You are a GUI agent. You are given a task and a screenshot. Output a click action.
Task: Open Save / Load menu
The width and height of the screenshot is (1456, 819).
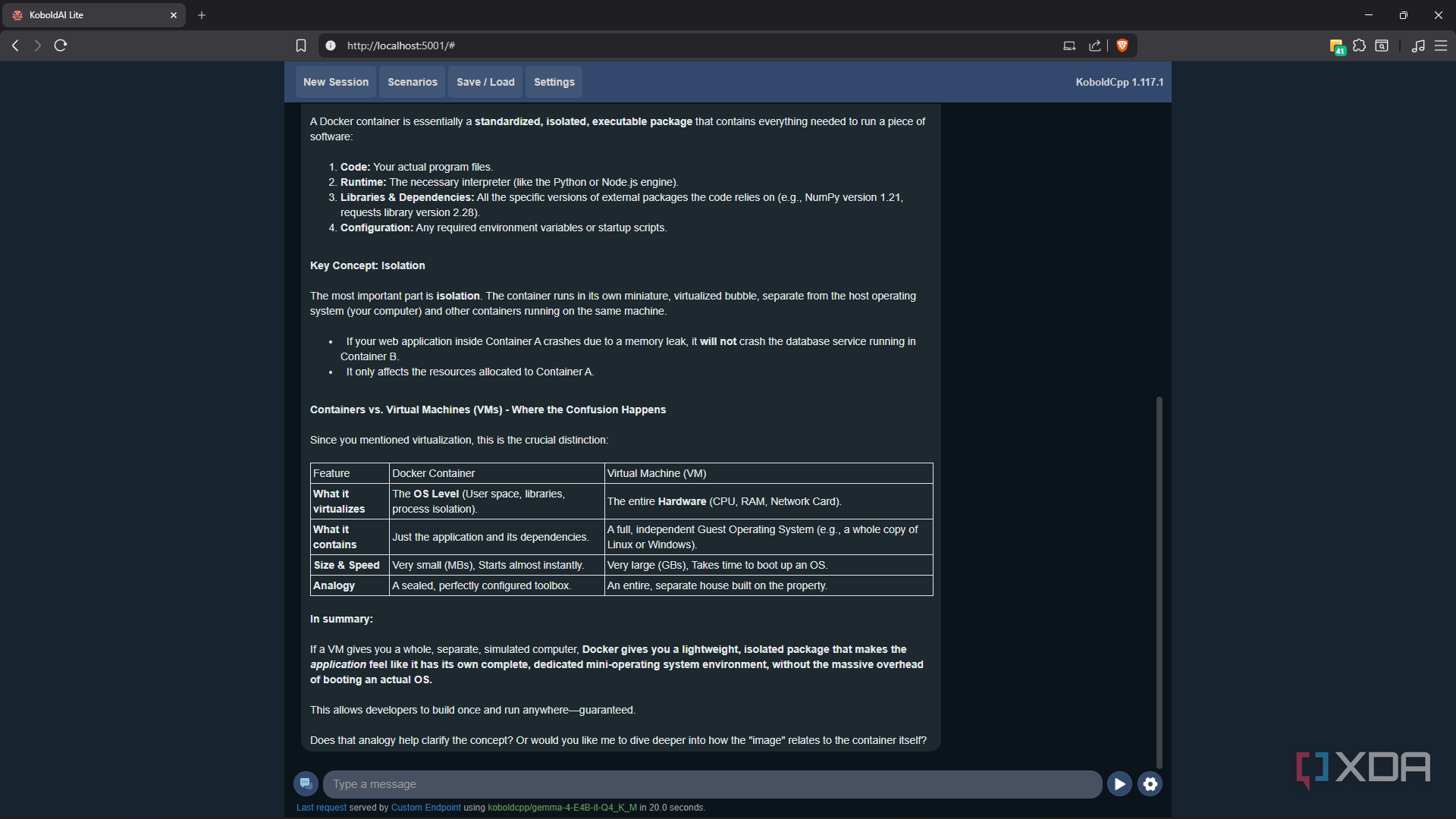click(485, 82)
